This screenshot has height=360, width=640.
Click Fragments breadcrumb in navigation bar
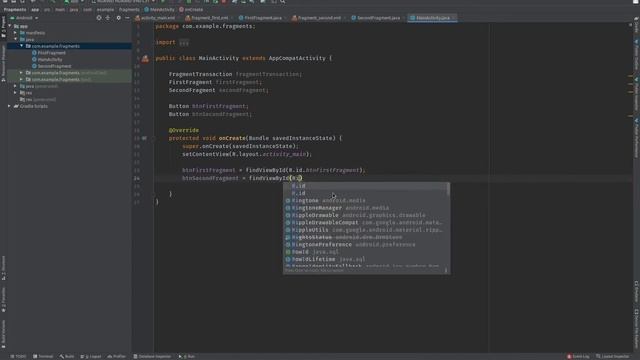click(x=15, y=9)
